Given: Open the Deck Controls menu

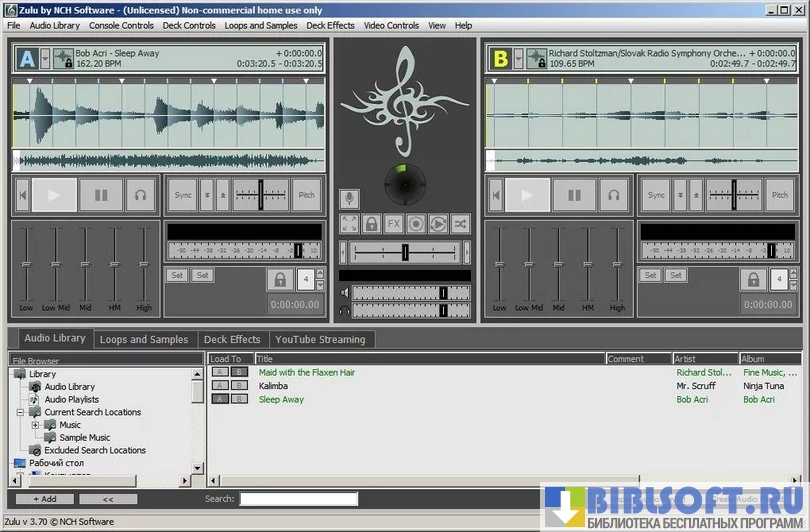Looking at the screenshot, I should [187, 25].
